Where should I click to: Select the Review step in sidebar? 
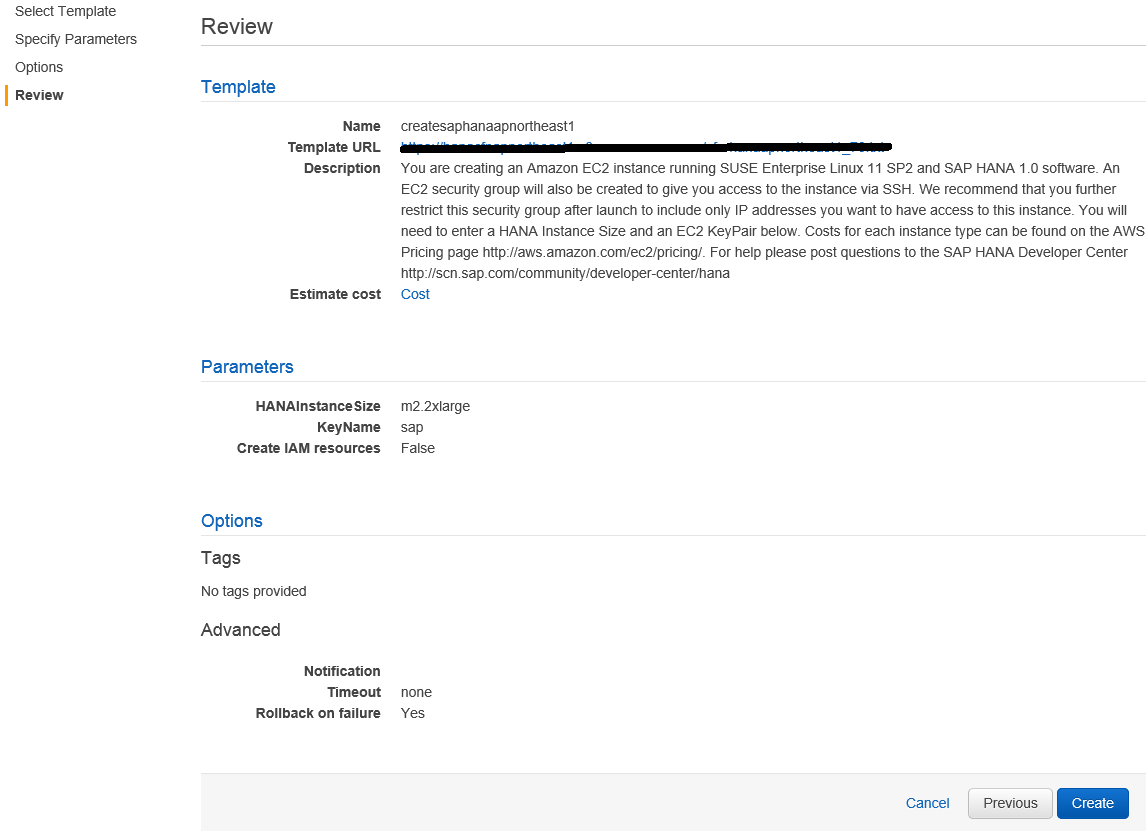(39, 95)
